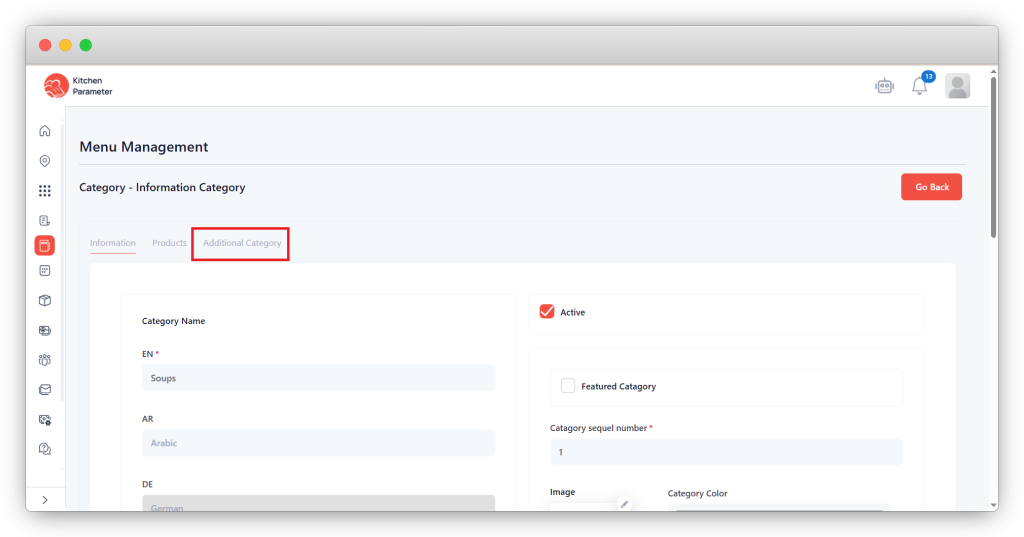Click the pencil edit icon on Image
The image size is (1024, 537).
(624, 504)
